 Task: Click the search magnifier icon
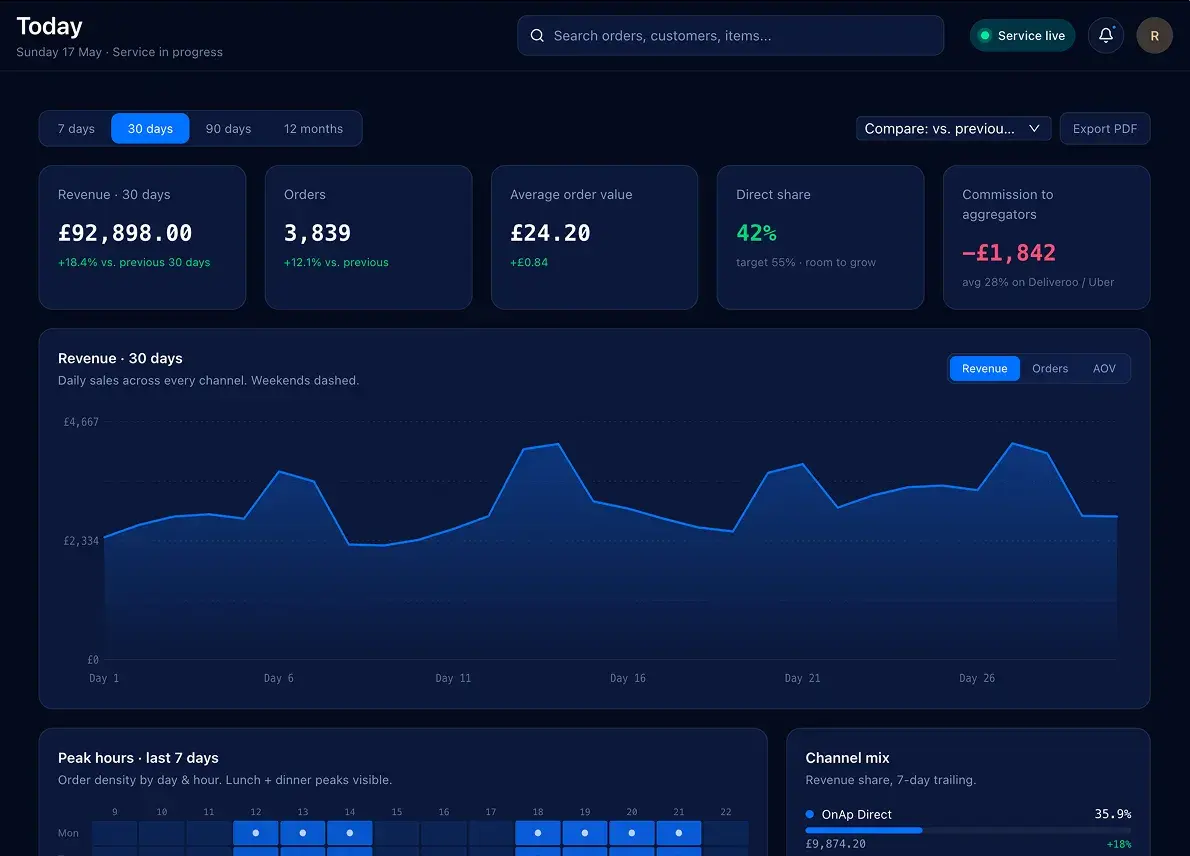click(537, 36)
